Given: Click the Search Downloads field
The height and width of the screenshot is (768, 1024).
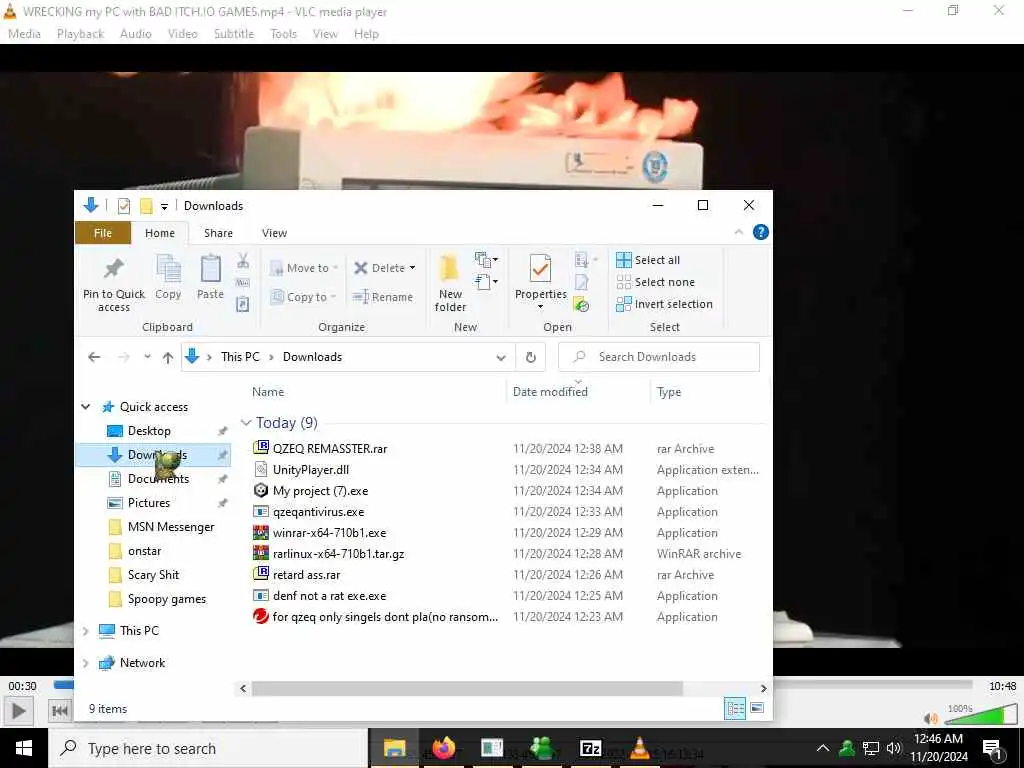Looking at the screenshot, I should 659,357.
